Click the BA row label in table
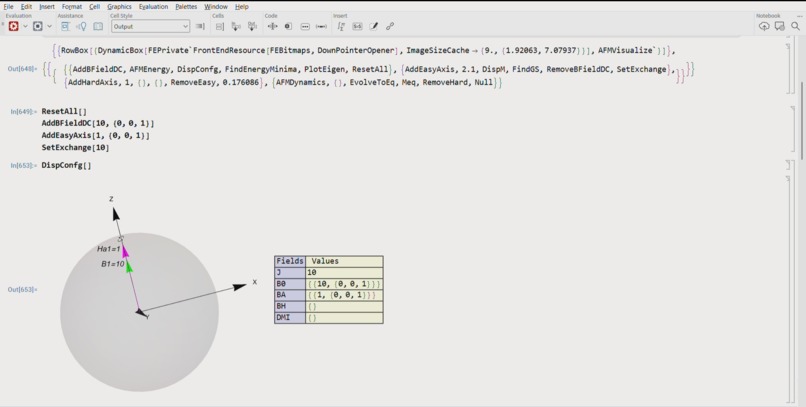The image size is (806, 407). (x=290, y=295)
